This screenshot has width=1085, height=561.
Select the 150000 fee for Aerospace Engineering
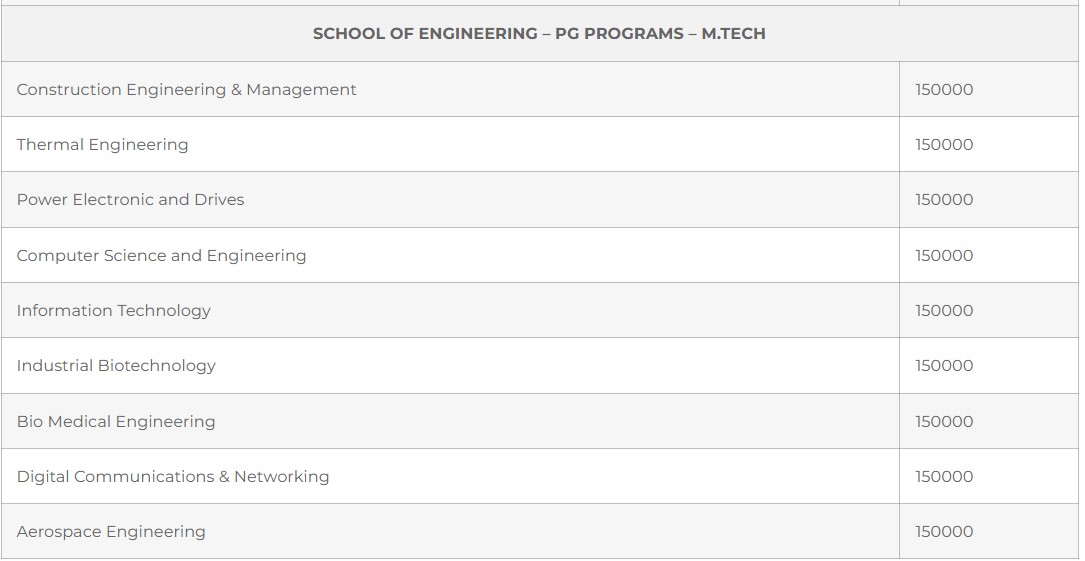(x=944, y=532)
